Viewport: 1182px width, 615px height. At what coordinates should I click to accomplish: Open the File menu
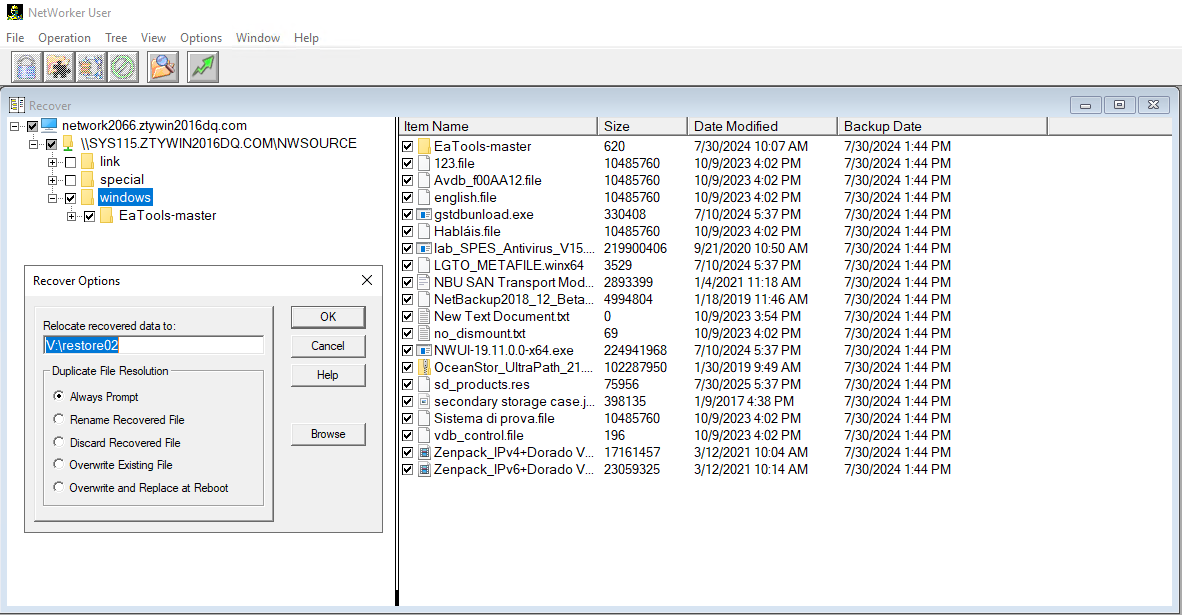click(x=15, y=38)
